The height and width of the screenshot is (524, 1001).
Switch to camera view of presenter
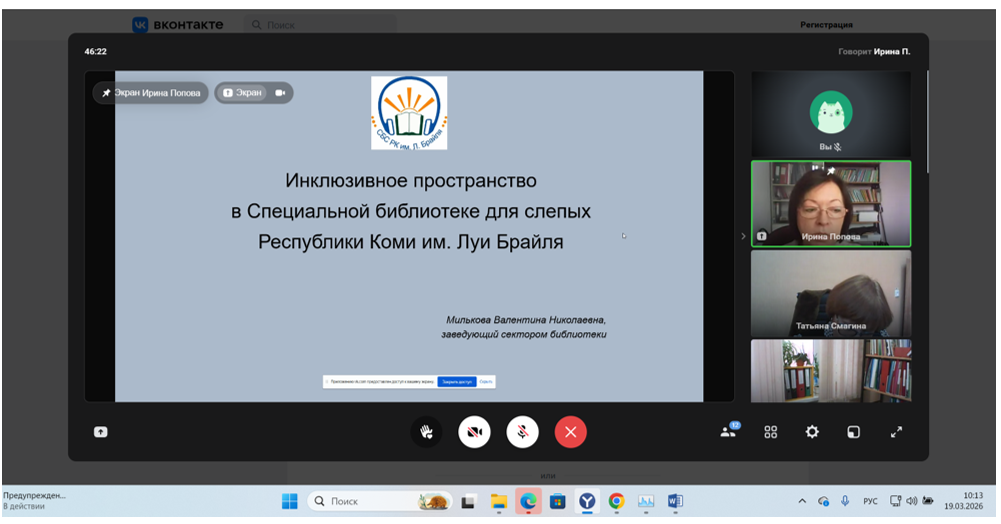coord(280,93)
